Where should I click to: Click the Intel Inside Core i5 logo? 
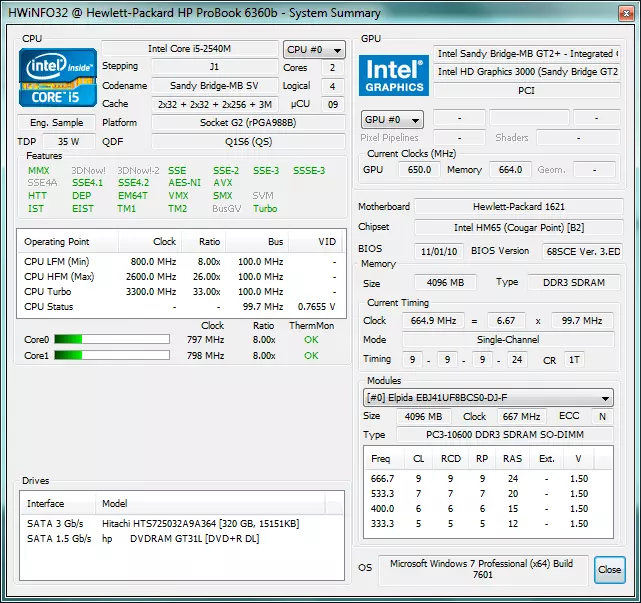tap(58, 78)
